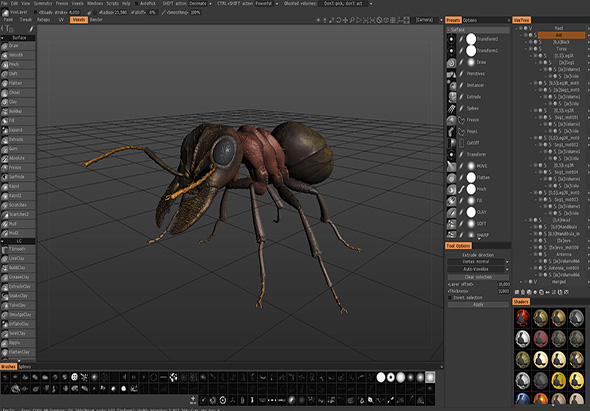Select the Flatten tool in the left panel
The image size is (590, 411).
pos(18,83)
